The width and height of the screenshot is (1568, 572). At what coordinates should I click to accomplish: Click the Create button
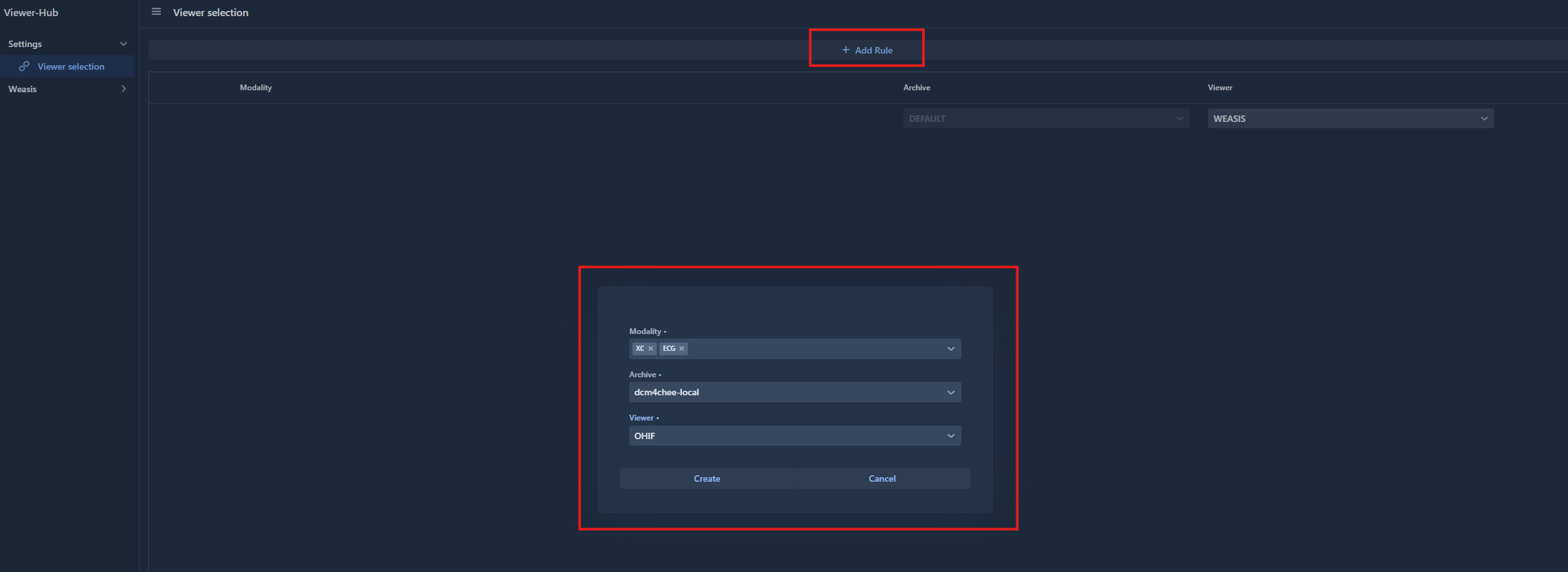[x=707, y=478]
